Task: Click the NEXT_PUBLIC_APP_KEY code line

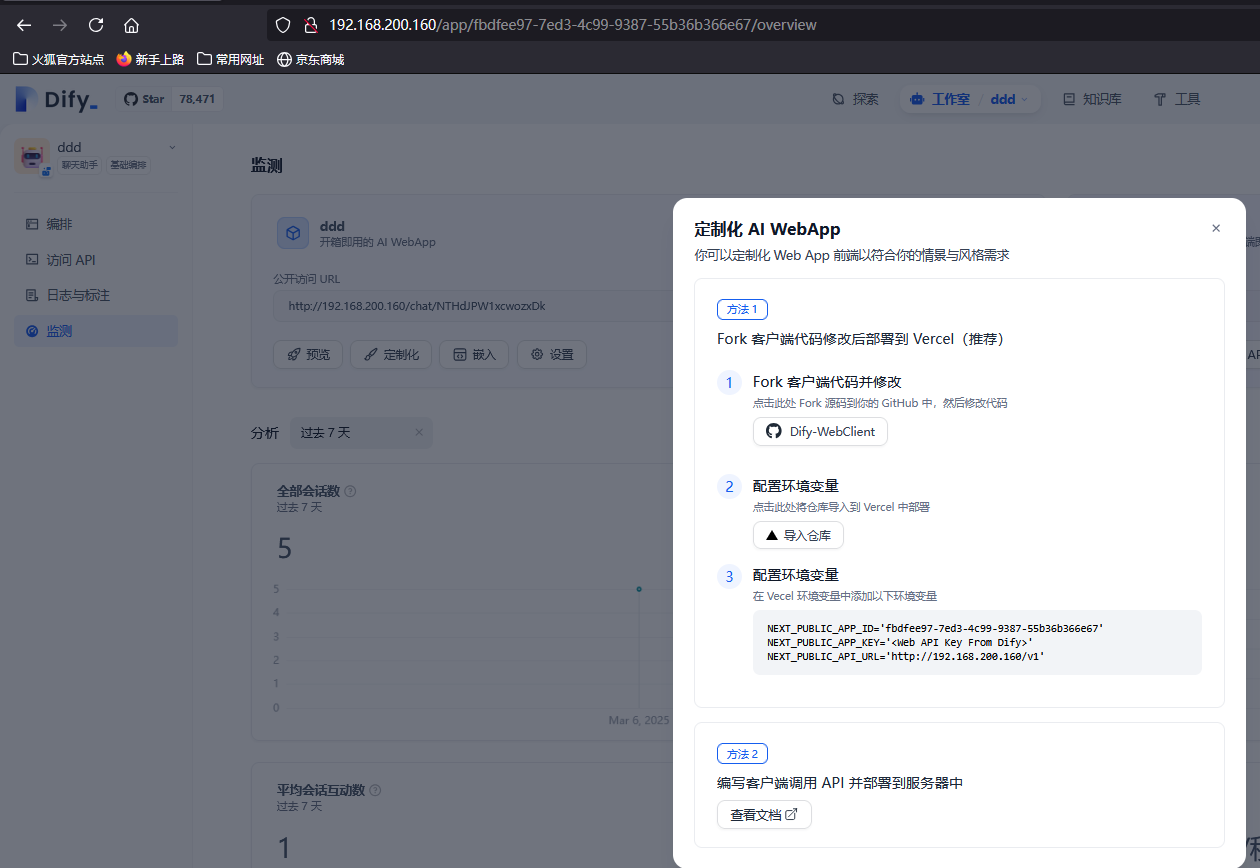Action: 900,642
